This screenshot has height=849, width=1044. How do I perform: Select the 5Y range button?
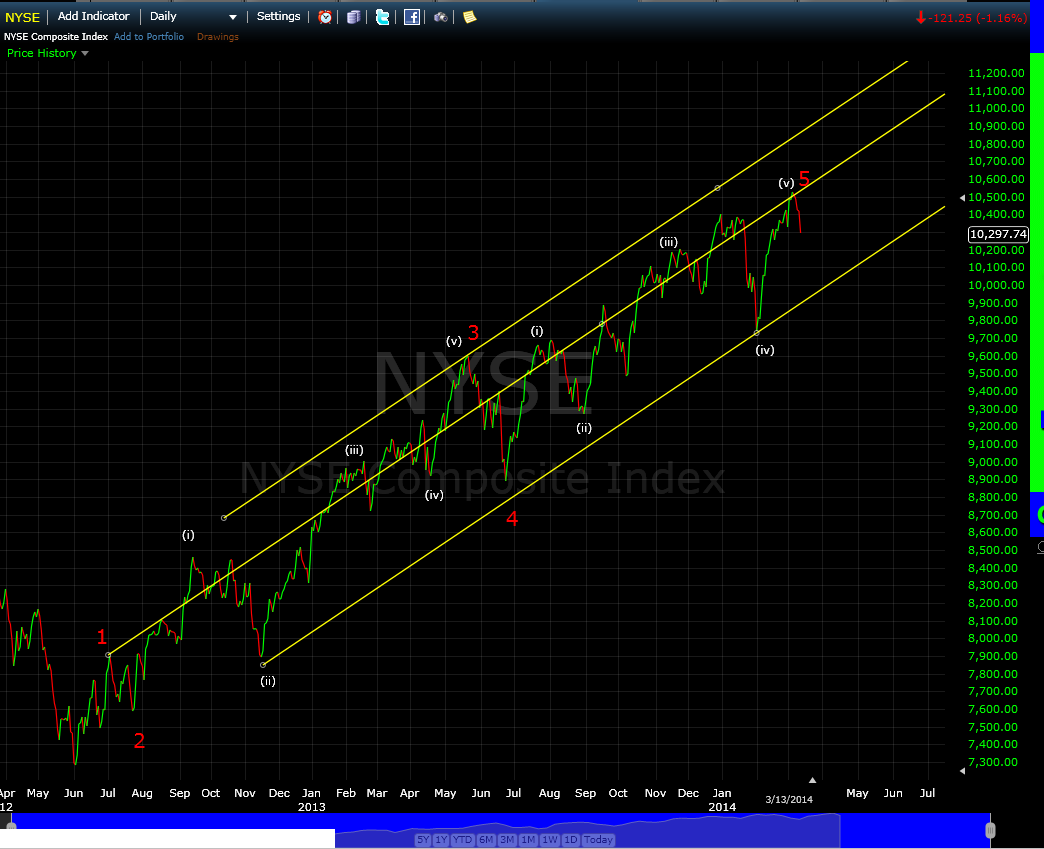(x=423, y=840)
